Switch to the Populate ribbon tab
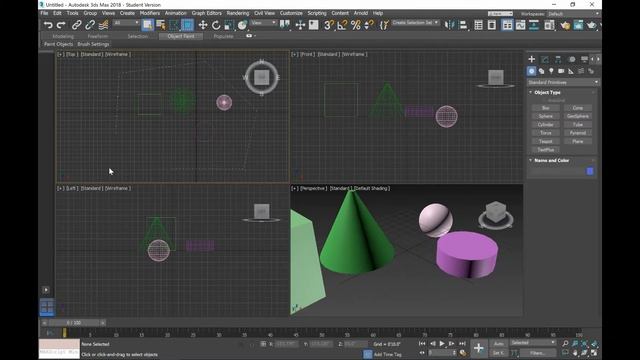Viewport: 640px width, 360px height. pyautogui.click(x=223, y=36)
